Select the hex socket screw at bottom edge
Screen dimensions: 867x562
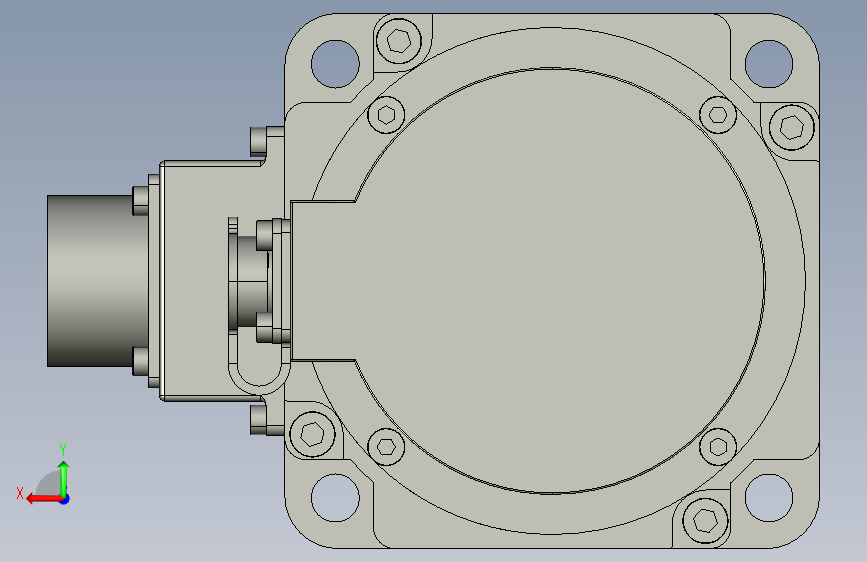(x=705, y=520)
